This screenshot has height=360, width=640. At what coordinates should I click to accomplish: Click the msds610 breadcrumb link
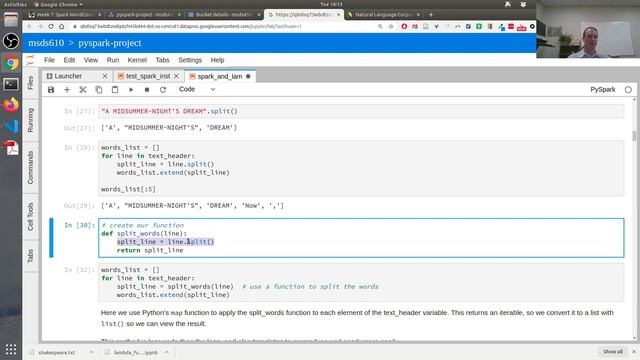point(46,43)
